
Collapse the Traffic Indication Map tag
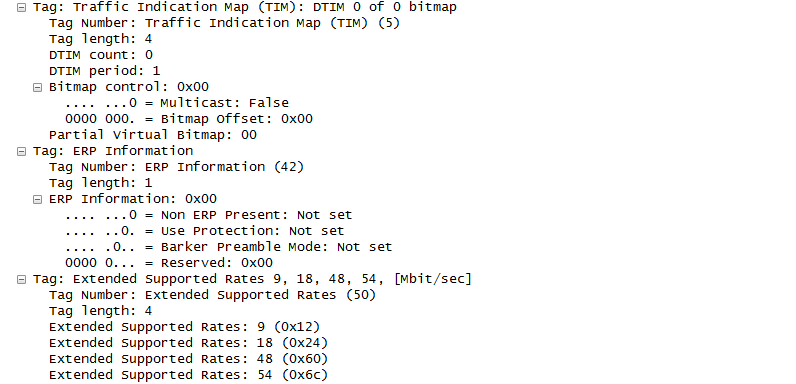[x=21, y=8]
